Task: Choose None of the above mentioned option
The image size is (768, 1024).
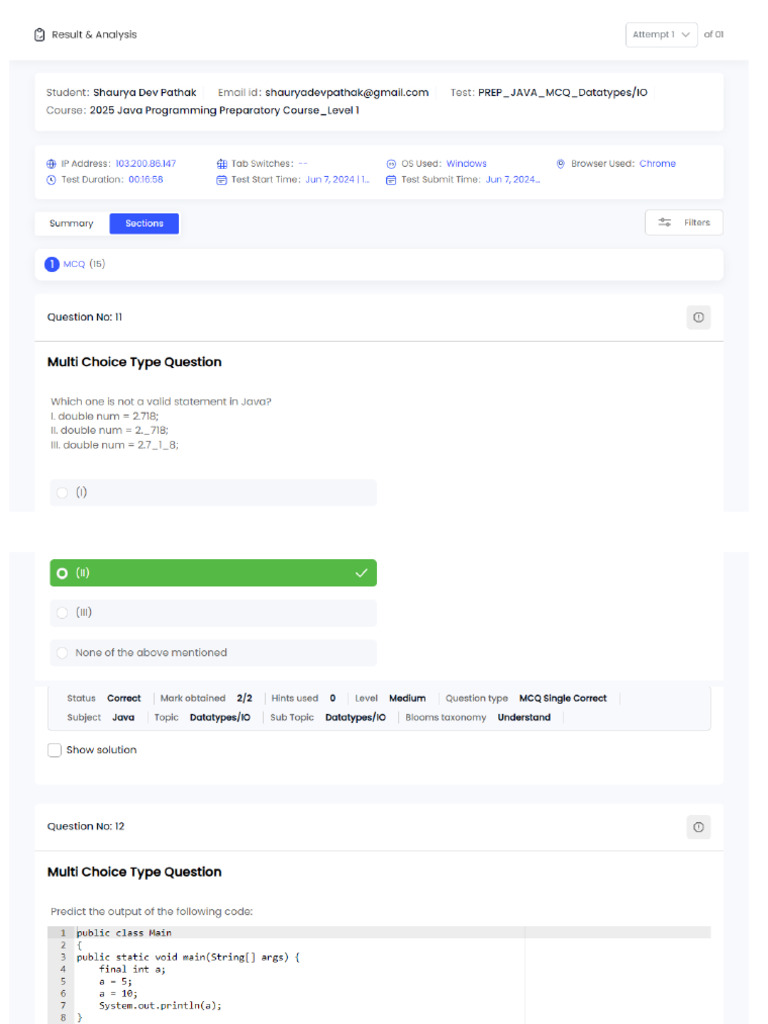Action: pos(63,653)
